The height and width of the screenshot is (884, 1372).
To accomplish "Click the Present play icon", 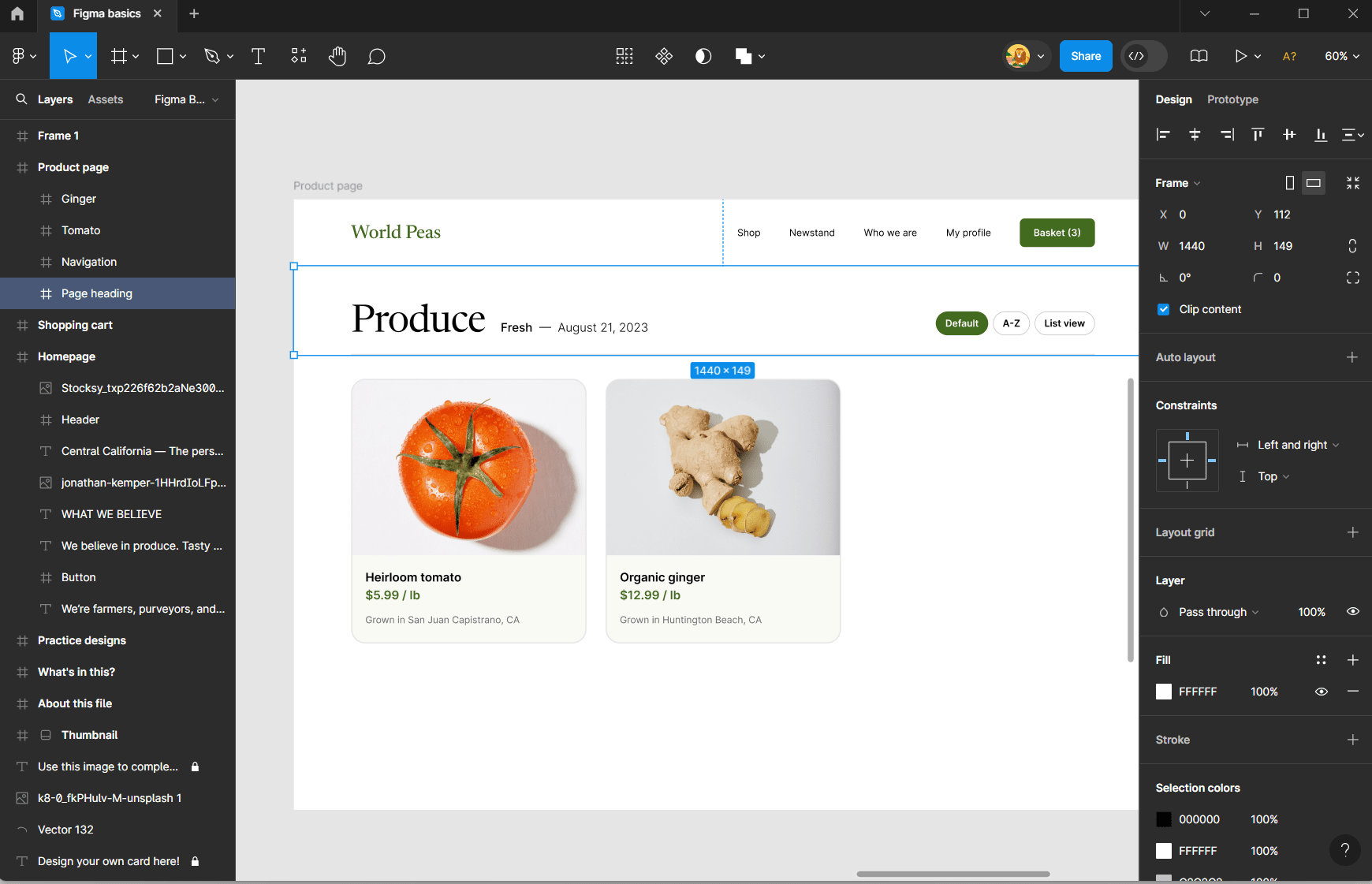I will [x=1241, y=55].
